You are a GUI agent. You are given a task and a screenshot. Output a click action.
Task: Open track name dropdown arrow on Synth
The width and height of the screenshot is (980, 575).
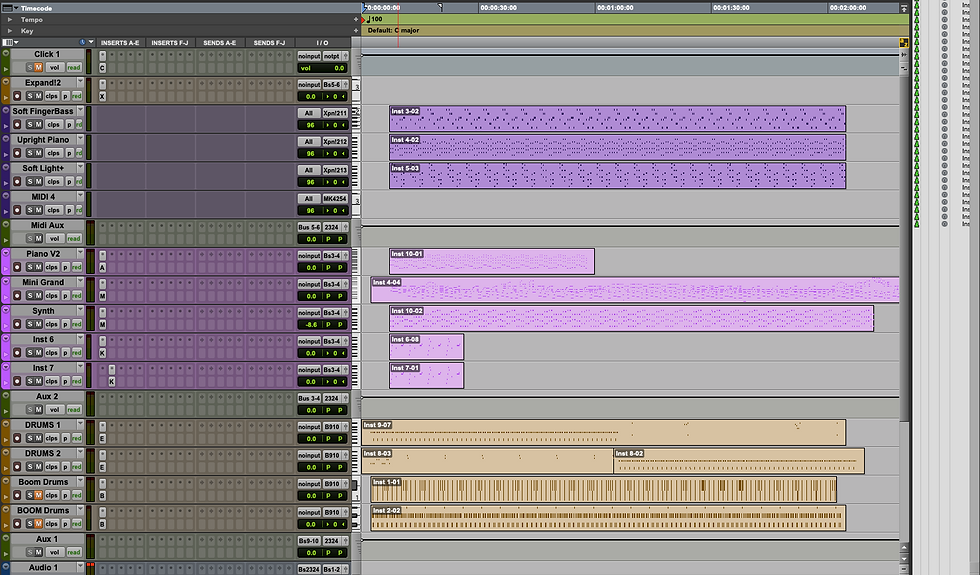pos(80,310)
